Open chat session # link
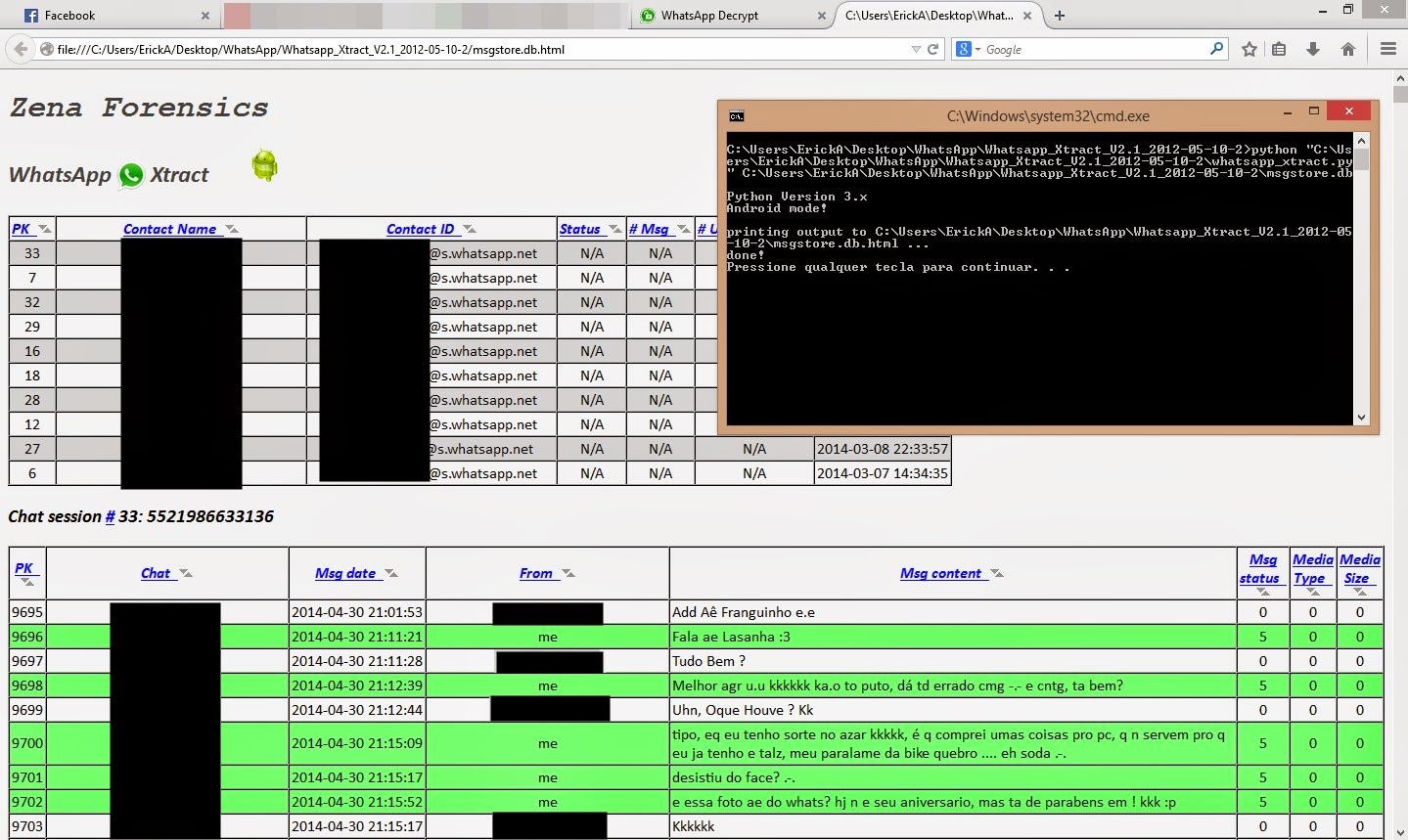1408x840 pixels. 110,516
